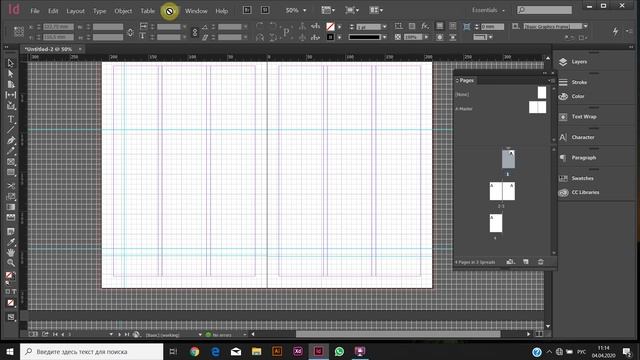Open the Stock button in application bar
The height and width of the screenshot is (360, 640).
coord(265,10)
